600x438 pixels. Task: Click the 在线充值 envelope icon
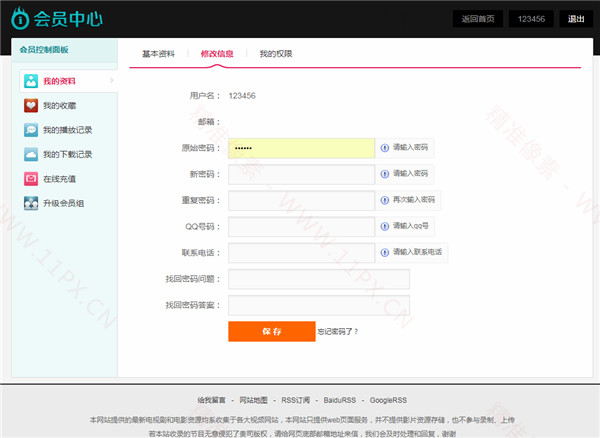coord(31,179)
